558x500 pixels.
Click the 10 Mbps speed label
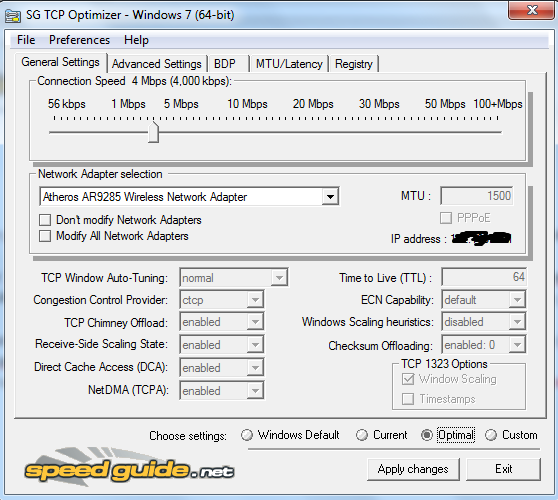coord(247,104)
